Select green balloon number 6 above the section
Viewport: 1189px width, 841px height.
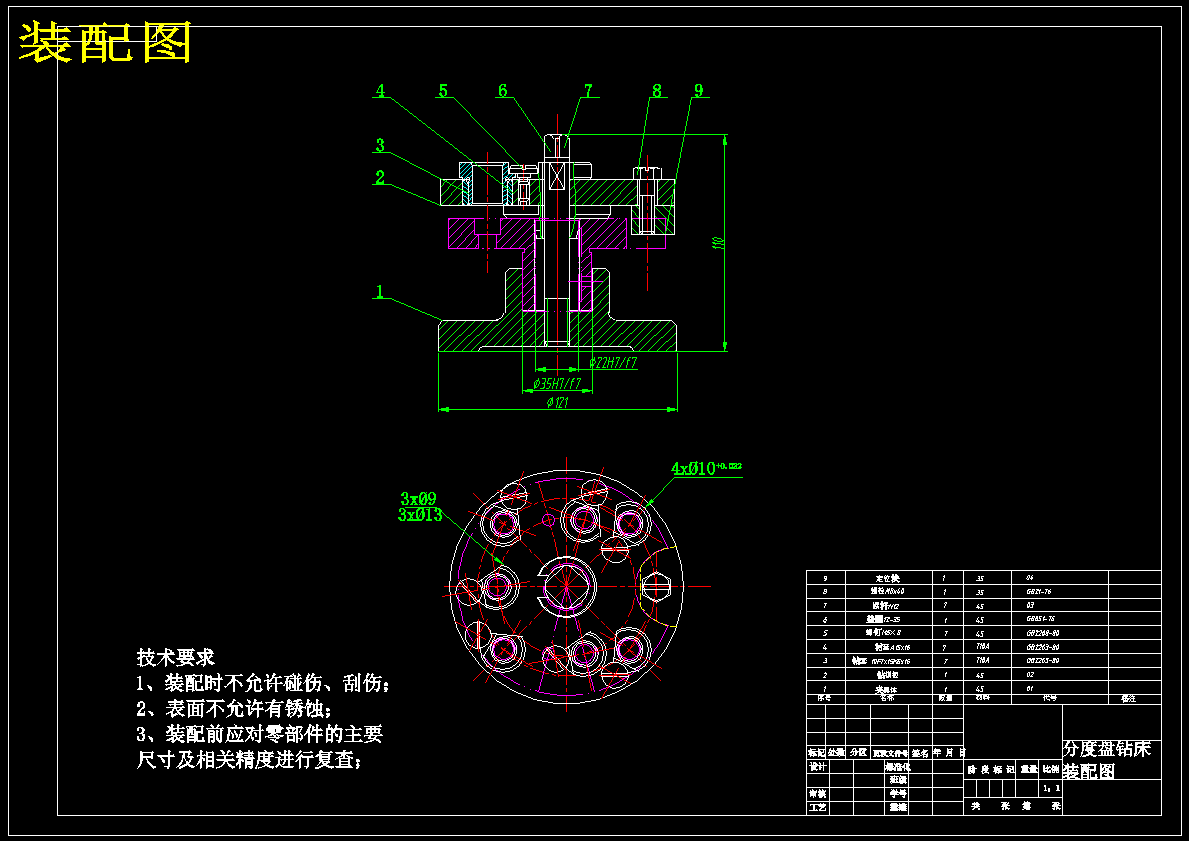pos(503,91)
